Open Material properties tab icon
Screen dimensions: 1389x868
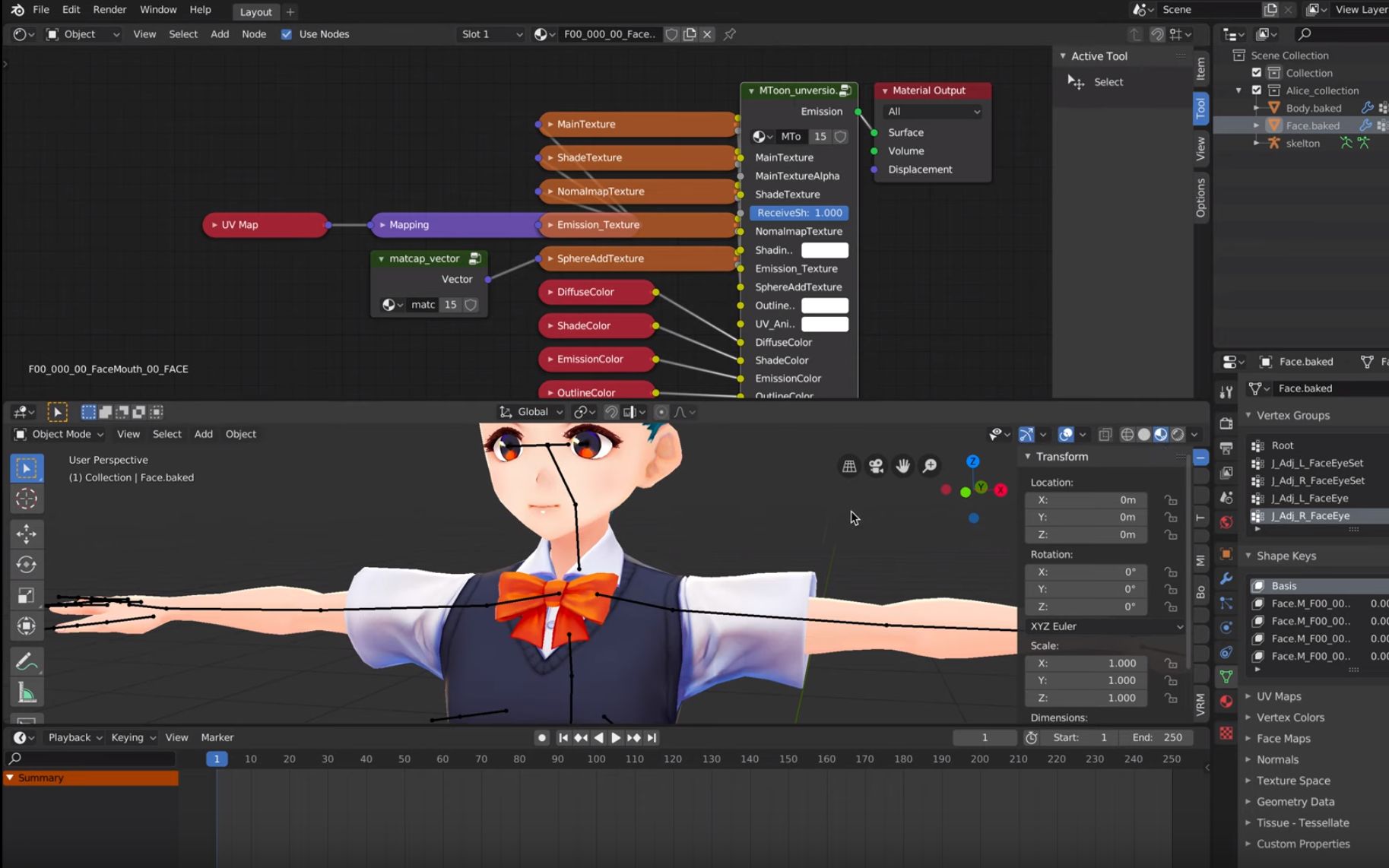click(1226, 701)
